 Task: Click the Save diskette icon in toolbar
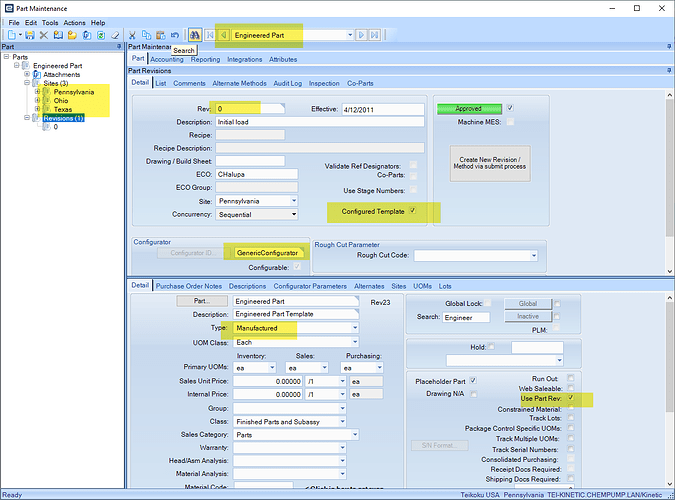point(30,35)
